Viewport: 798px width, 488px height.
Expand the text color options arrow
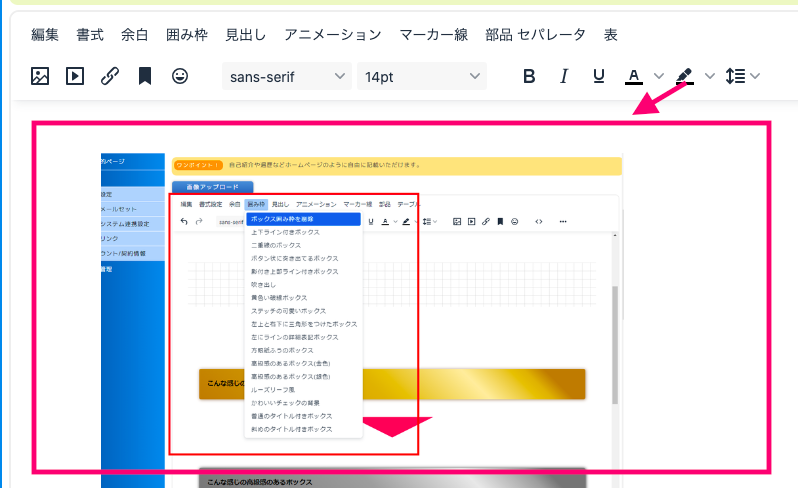pyautogui.click(x=658, y=76)
